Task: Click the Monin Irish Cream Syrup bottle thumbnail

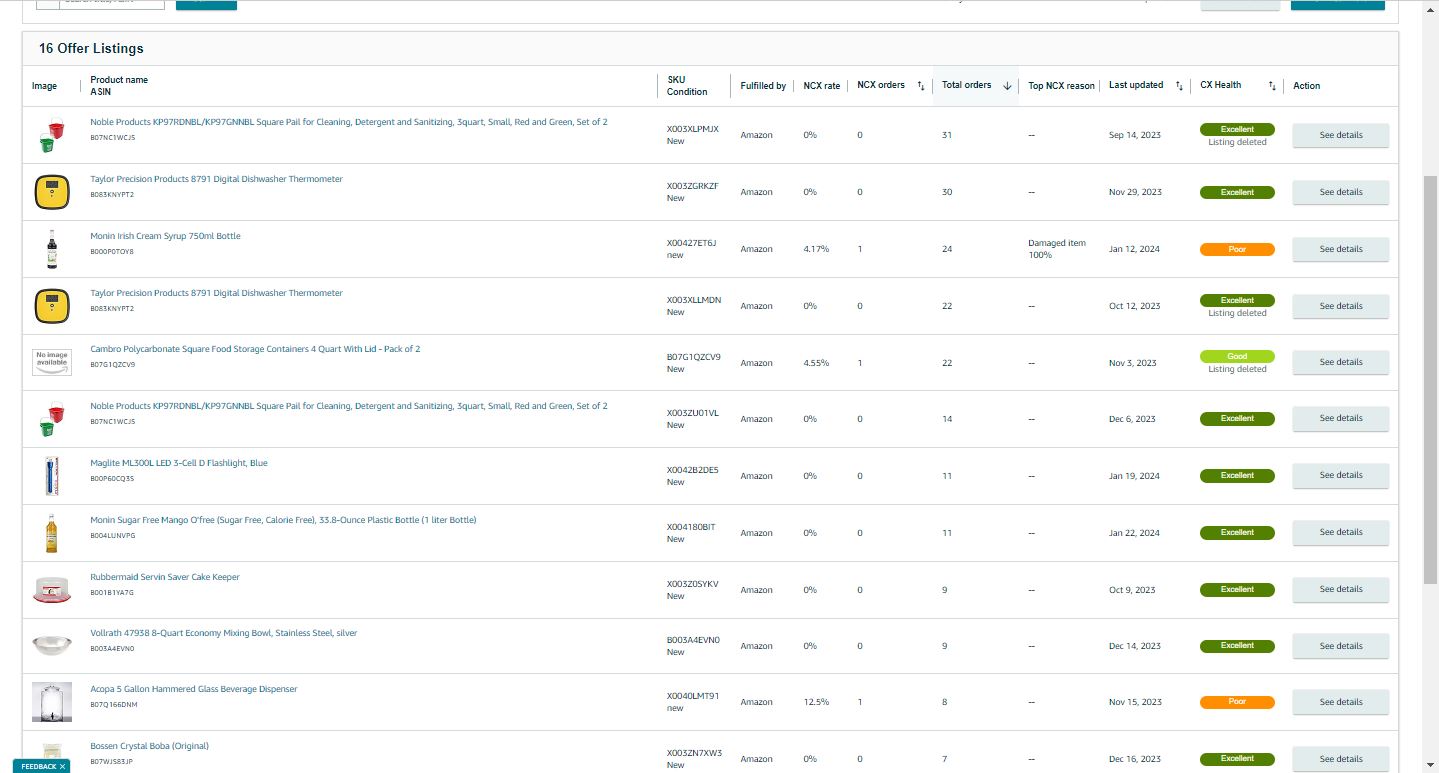Action: point(51,249)
